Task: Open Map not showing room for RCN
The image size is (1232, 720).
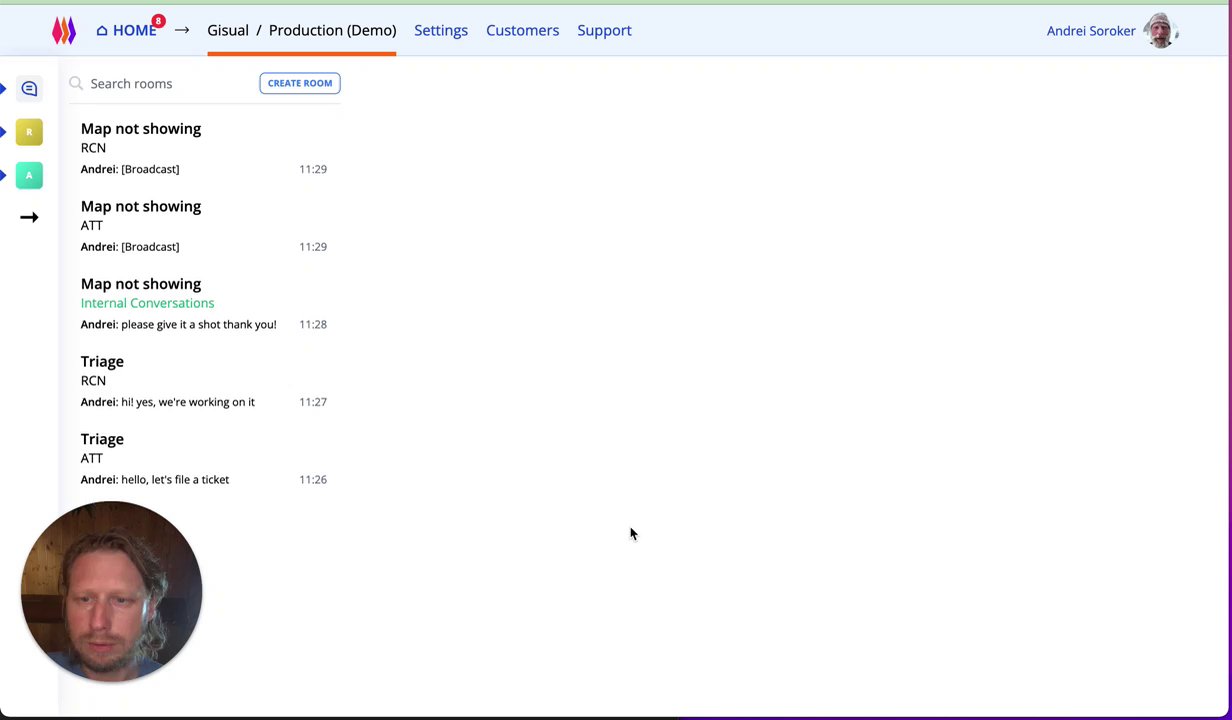Action: 204,148
